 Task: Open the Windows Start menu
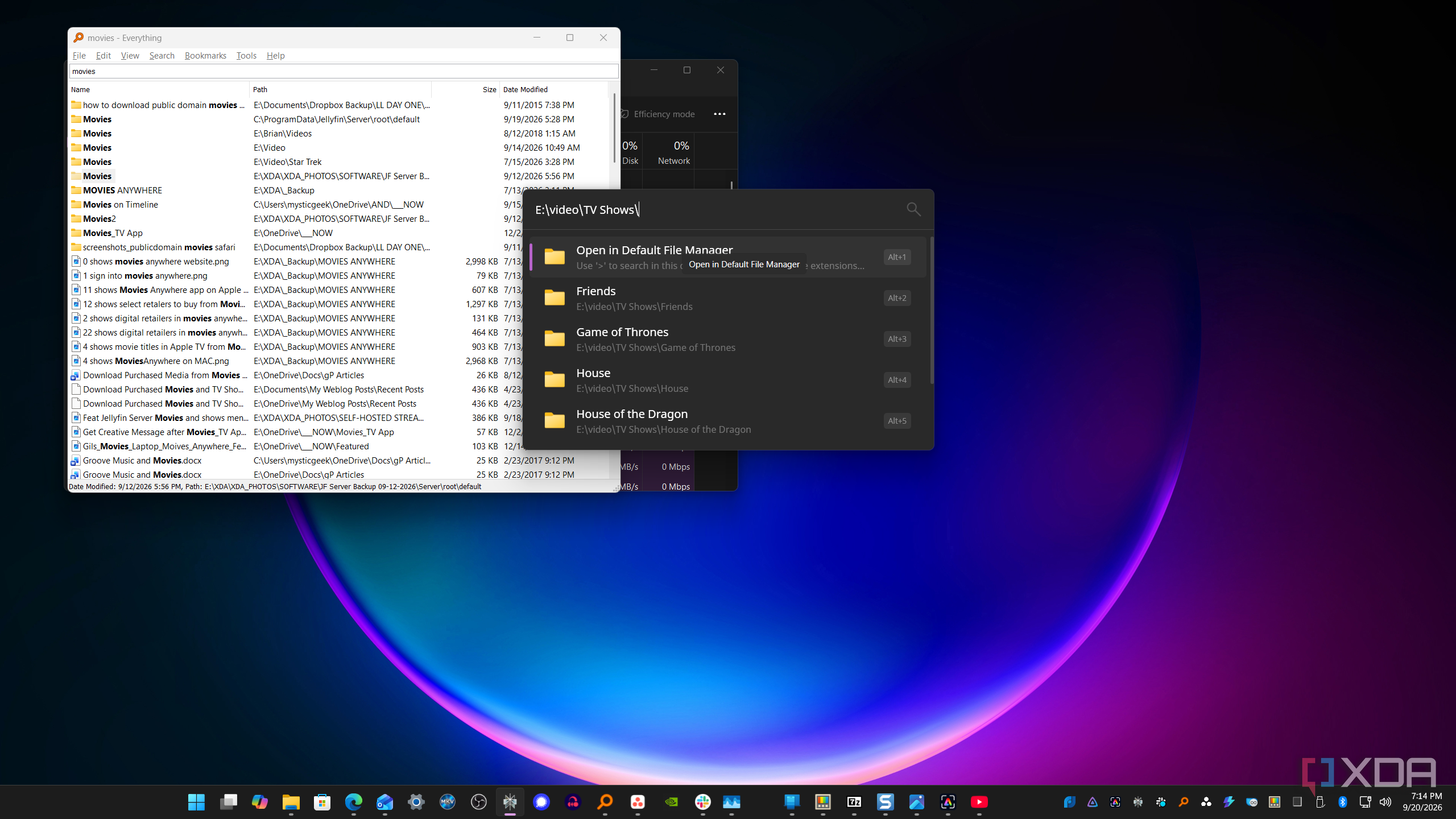pos(197,802)
